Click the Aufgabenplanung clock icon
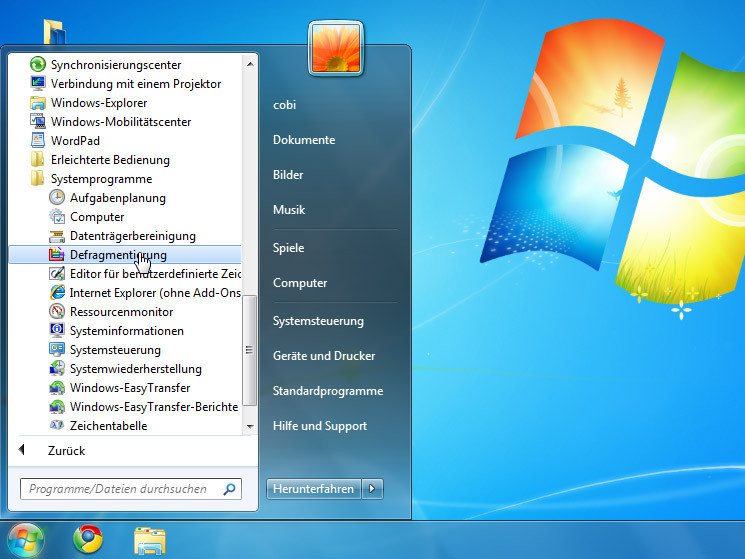The image size is (745, 559). 57,197
